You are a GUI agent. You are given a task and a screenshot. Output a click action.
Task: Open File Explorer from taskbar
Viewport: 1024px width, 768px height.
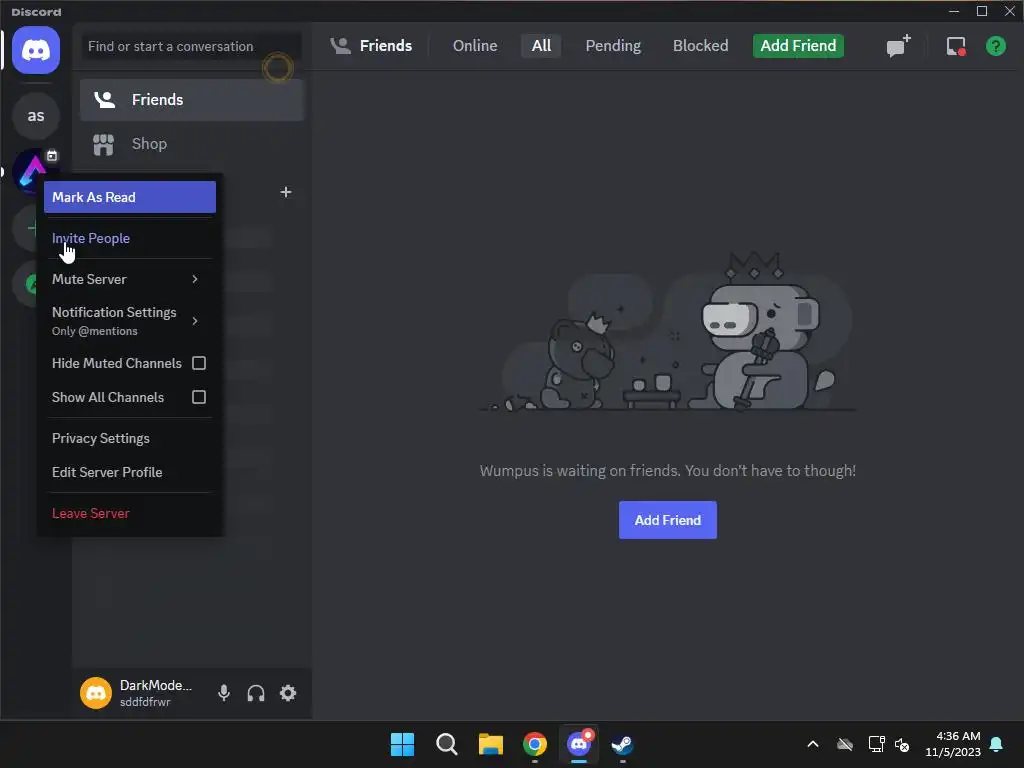coord(490,744)
